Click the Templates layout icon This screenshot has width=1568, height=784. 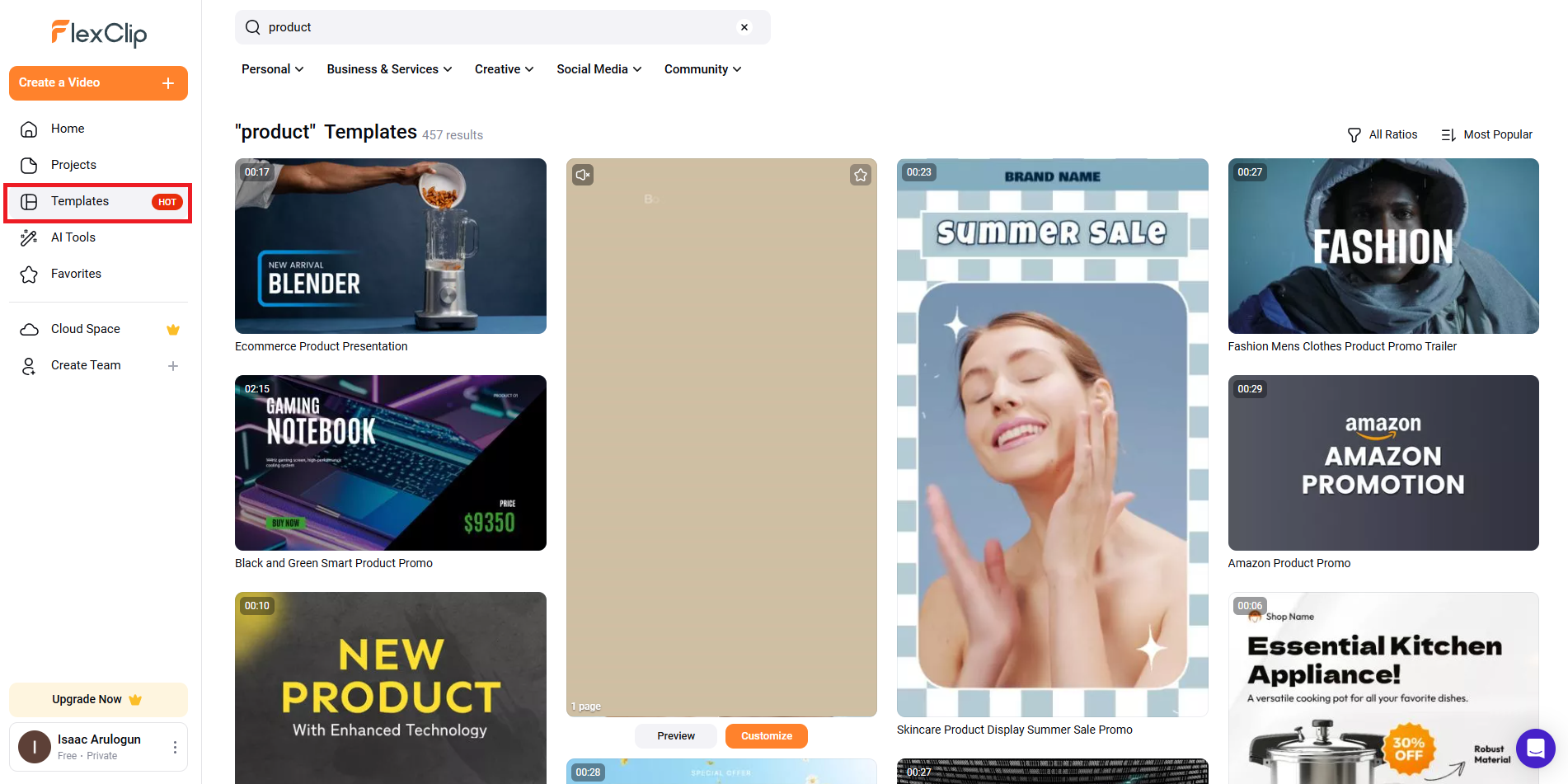click(x=29, y=202)
